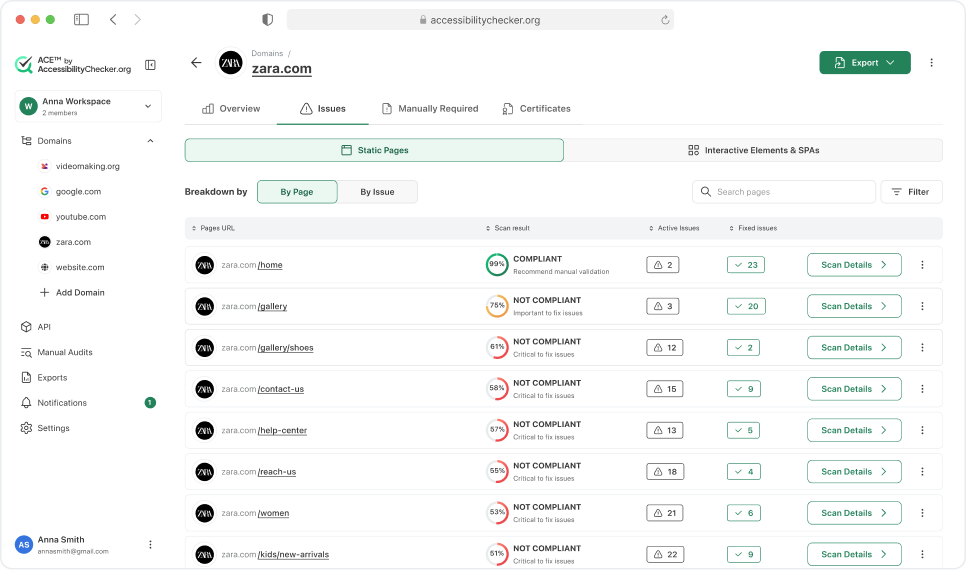Screen dimensions: 966x570
Task: Sort by Scan result column
Action: (508, 228)
